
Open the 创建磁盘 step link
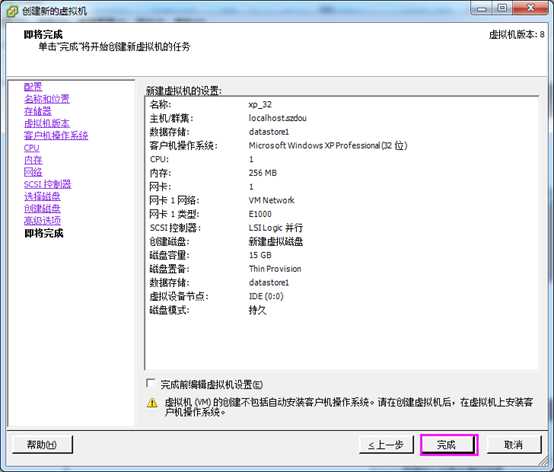click(x=42, y=208)
